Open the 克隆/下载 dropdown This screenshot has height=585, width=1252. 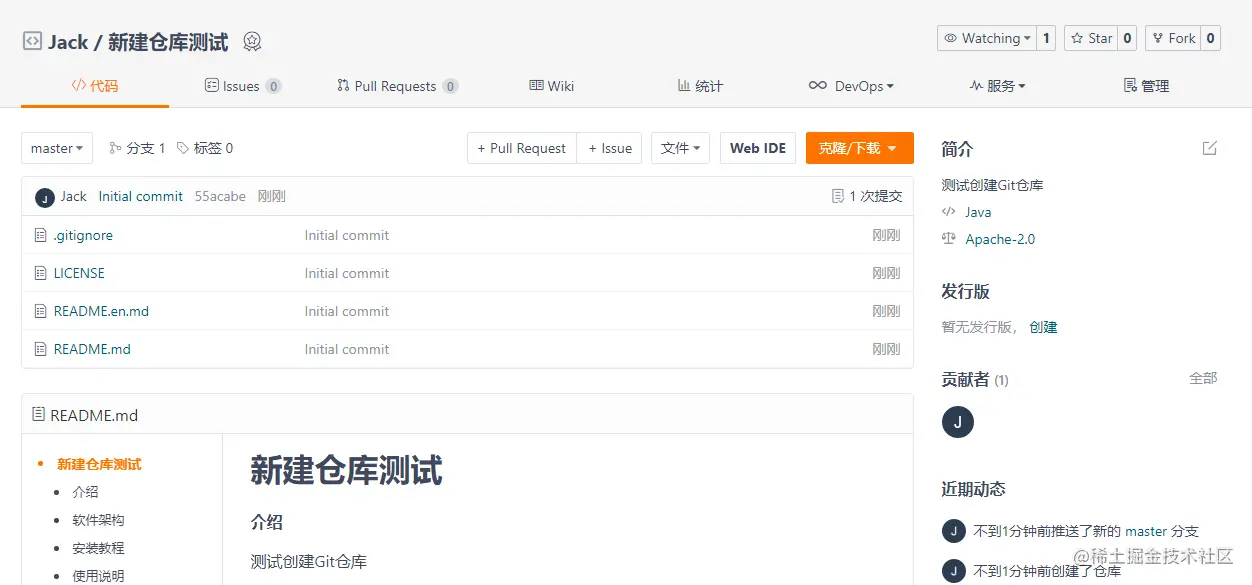[860, 148]
